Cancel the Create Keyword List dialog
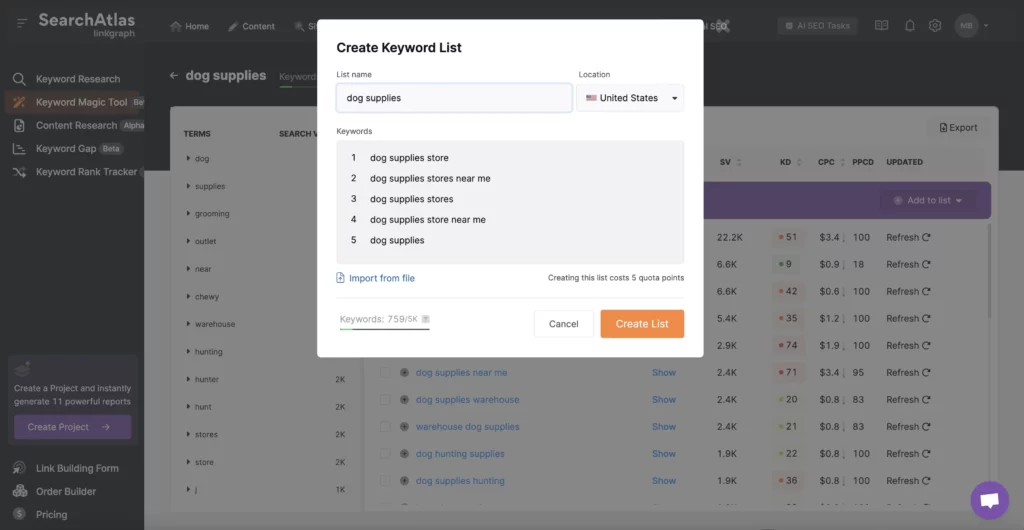Screen dimensions: 1024x530 coord(563,324)
